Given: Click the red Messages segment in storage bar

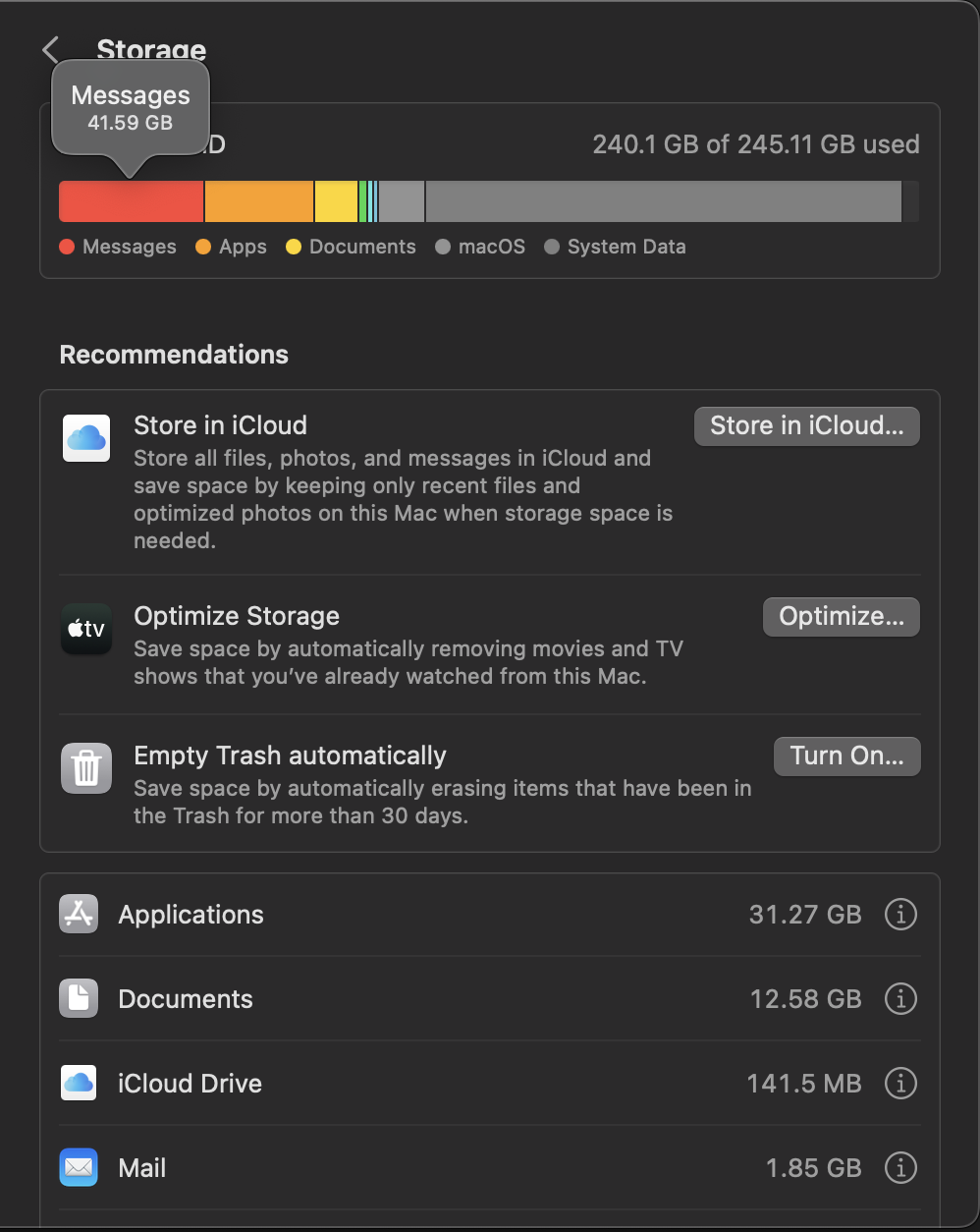Looking at the screenshot, I should 131,201.
